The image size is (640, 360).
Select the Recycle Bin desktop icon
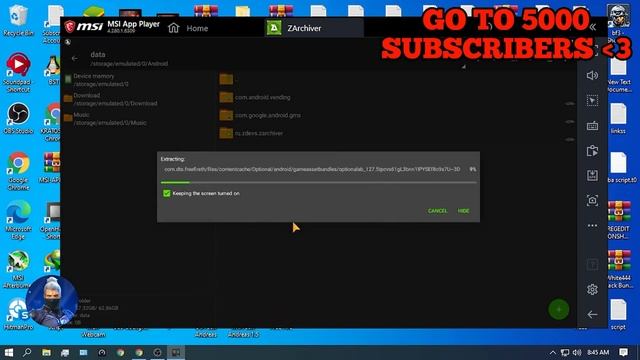point(18,21)
